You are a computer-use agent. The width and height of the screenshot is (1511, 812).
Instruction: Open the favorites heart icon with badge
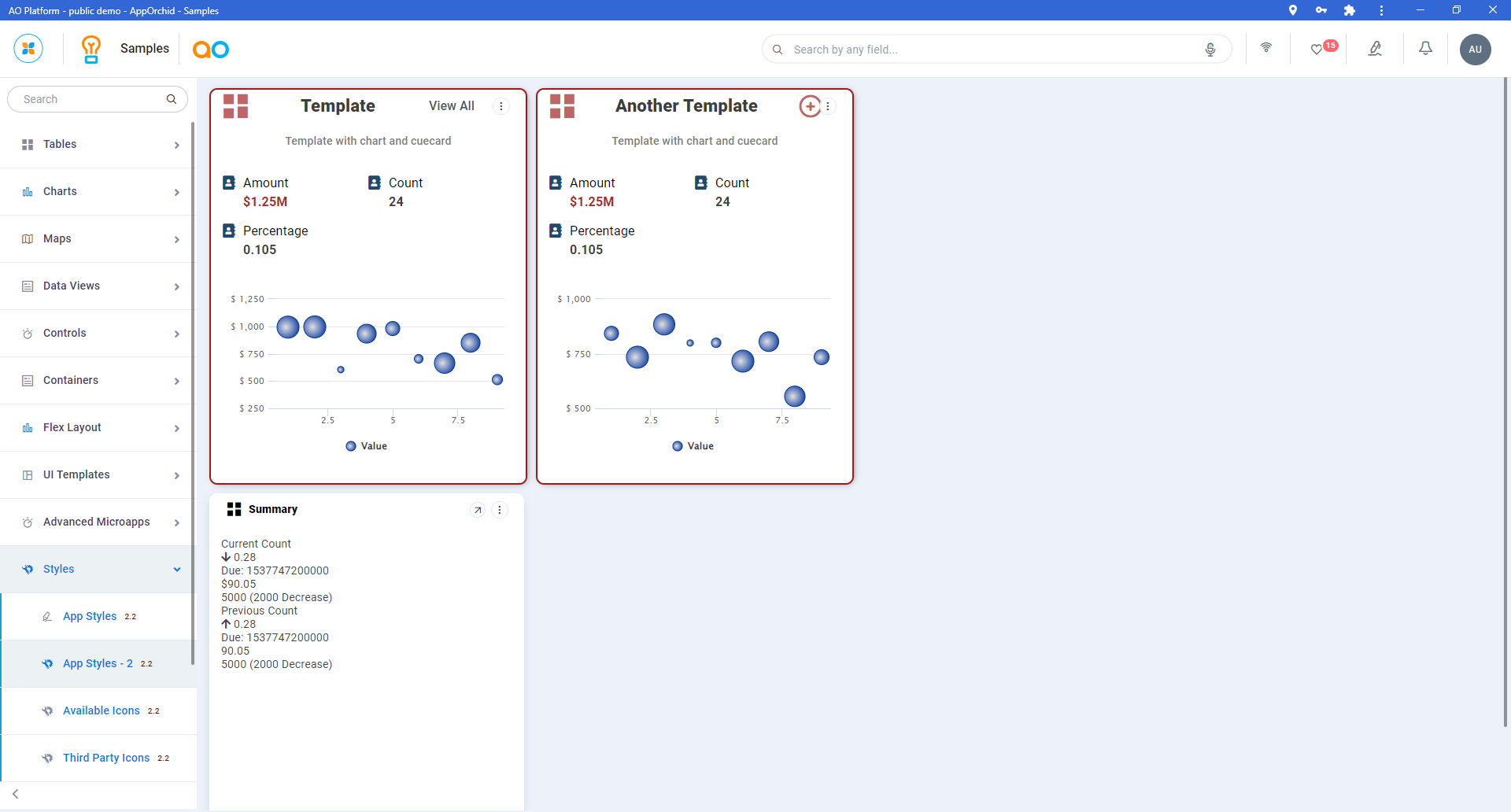pos(1317,50)
